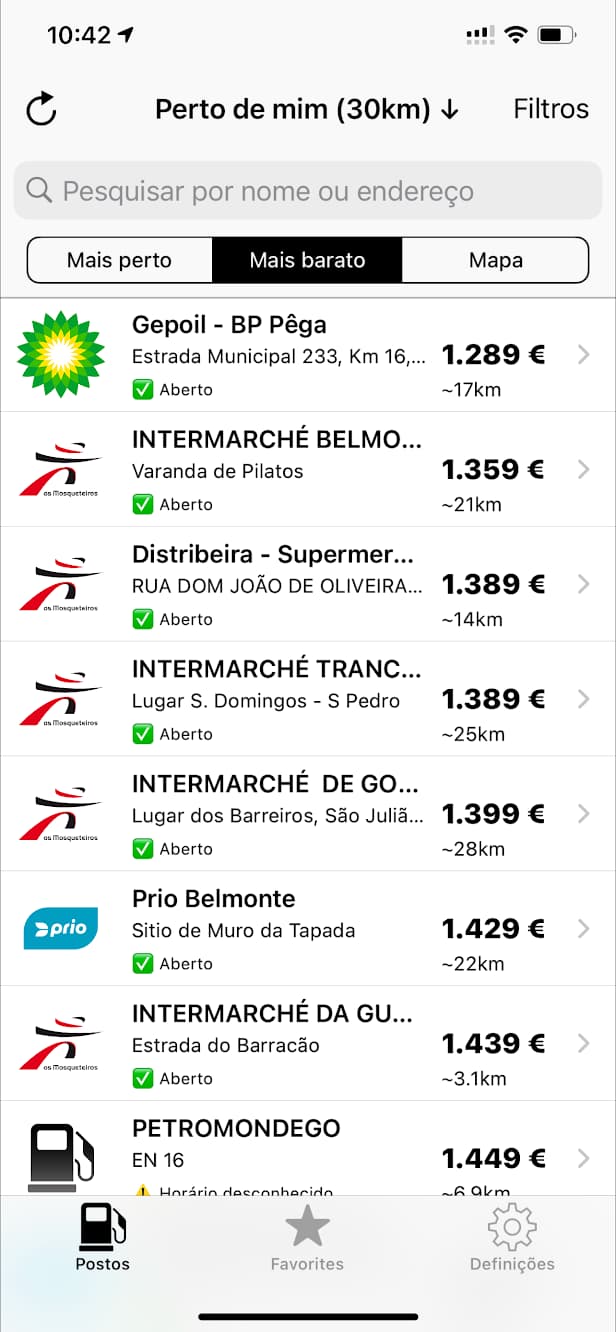The width and height of the screenshot is (616, 1332).
Task: Focus the Pesquisar por nome ou endereço field
Action: point(308,191)
